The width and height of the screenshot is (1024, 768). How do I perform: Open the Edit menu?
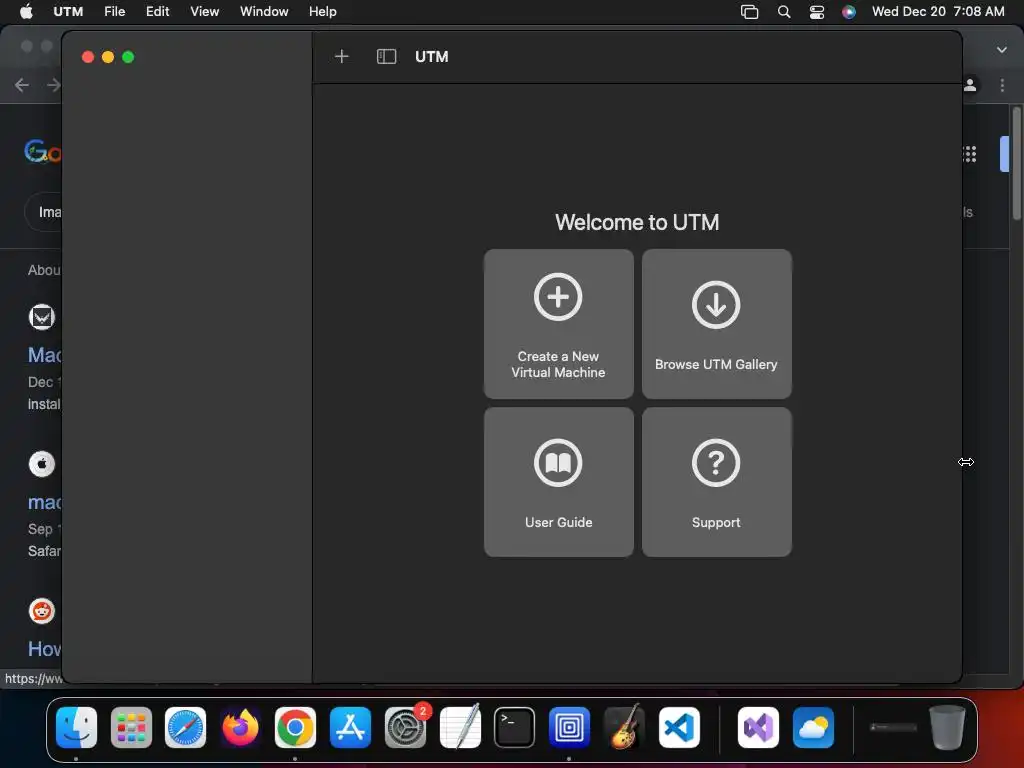(x=157, y=11)
